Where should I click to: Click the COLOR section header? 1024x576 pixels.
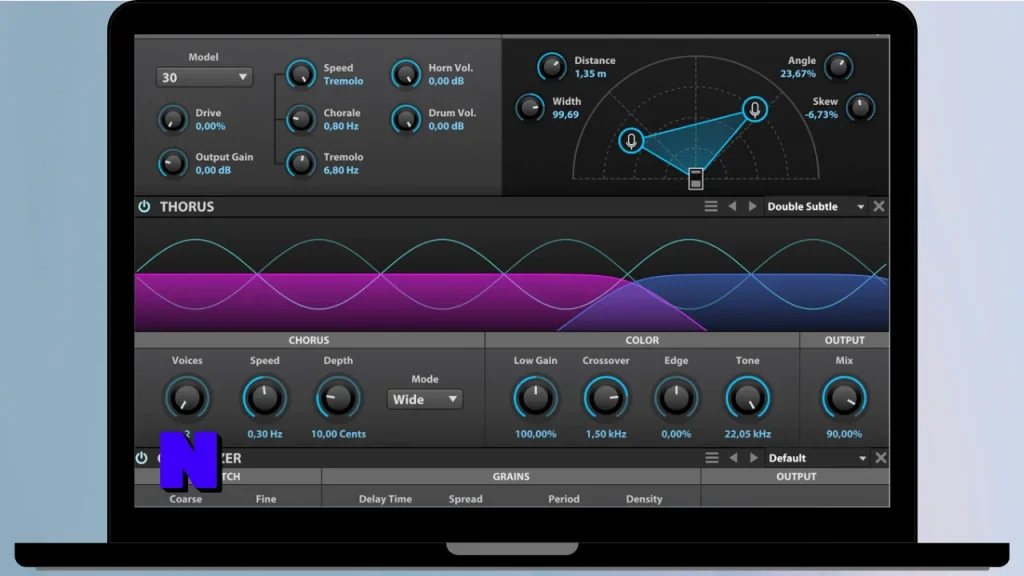pyautogui.click(x=642, y=340)
